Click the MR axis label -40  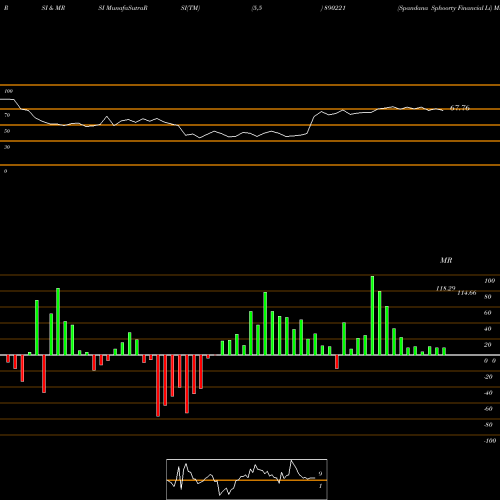[488, 393]
